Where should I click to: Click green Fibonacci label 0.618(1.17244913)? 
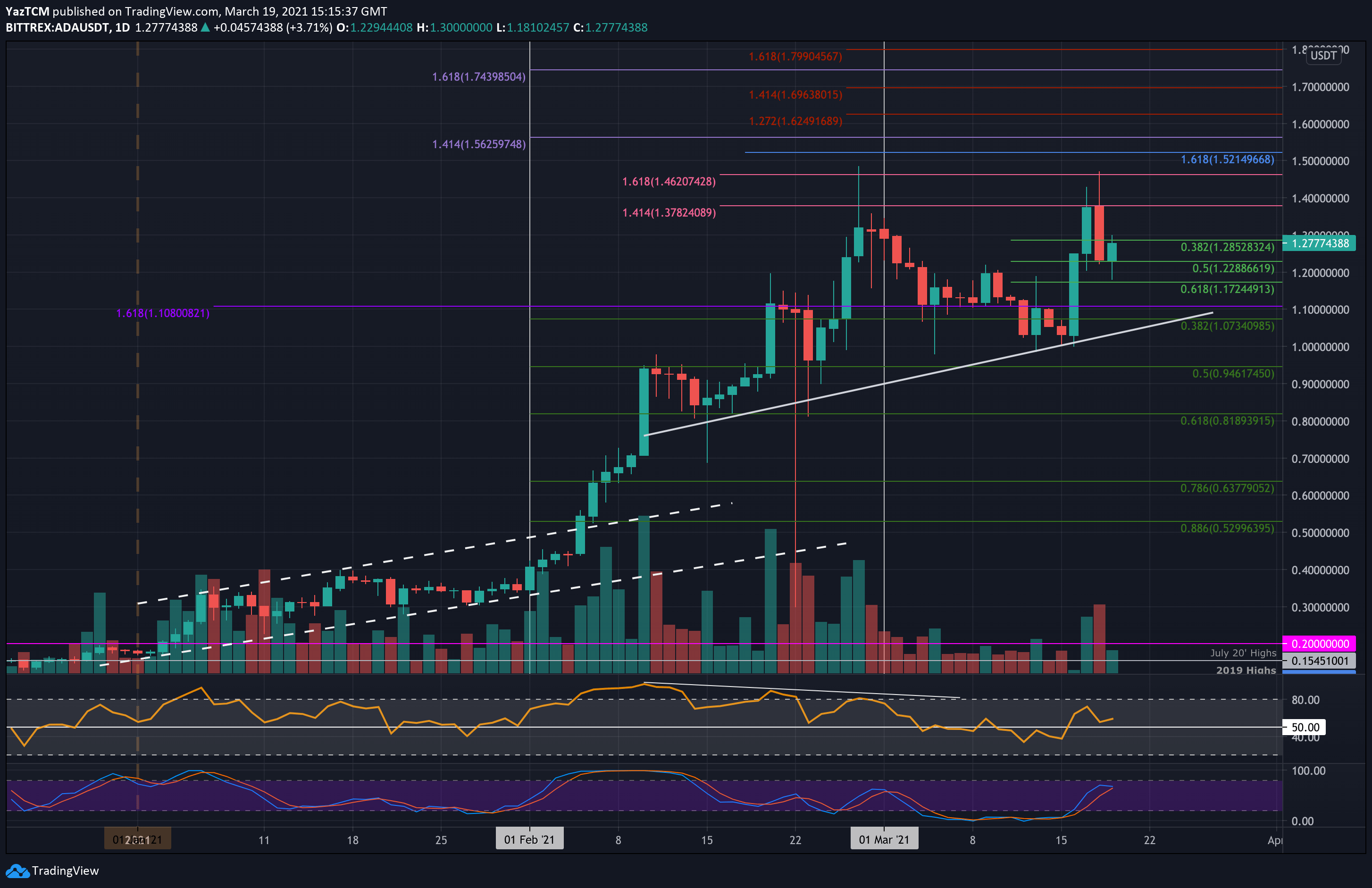click(x=1227, y=289)
